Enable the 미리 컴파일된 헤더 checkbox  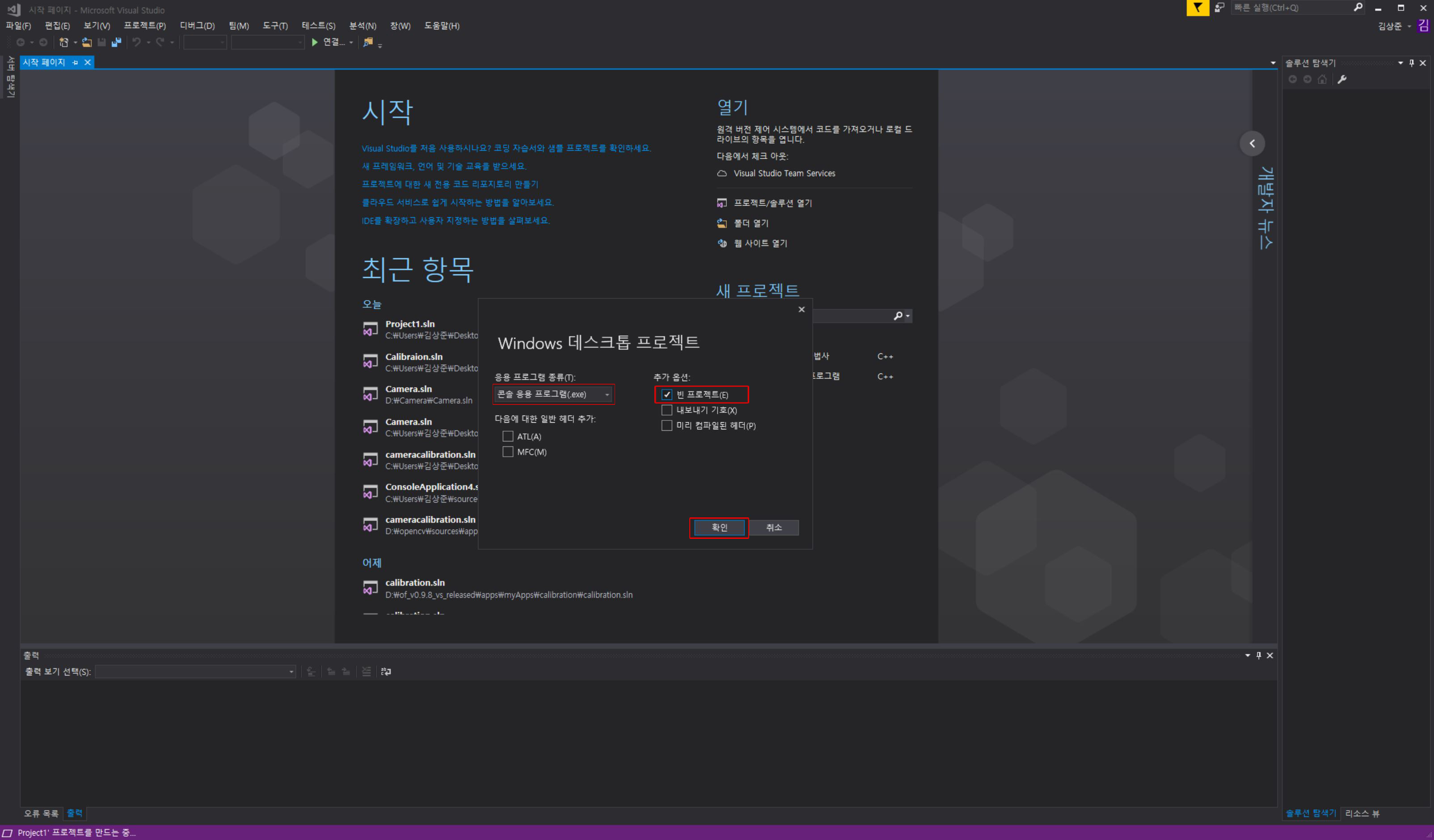[x=667, y=425]
